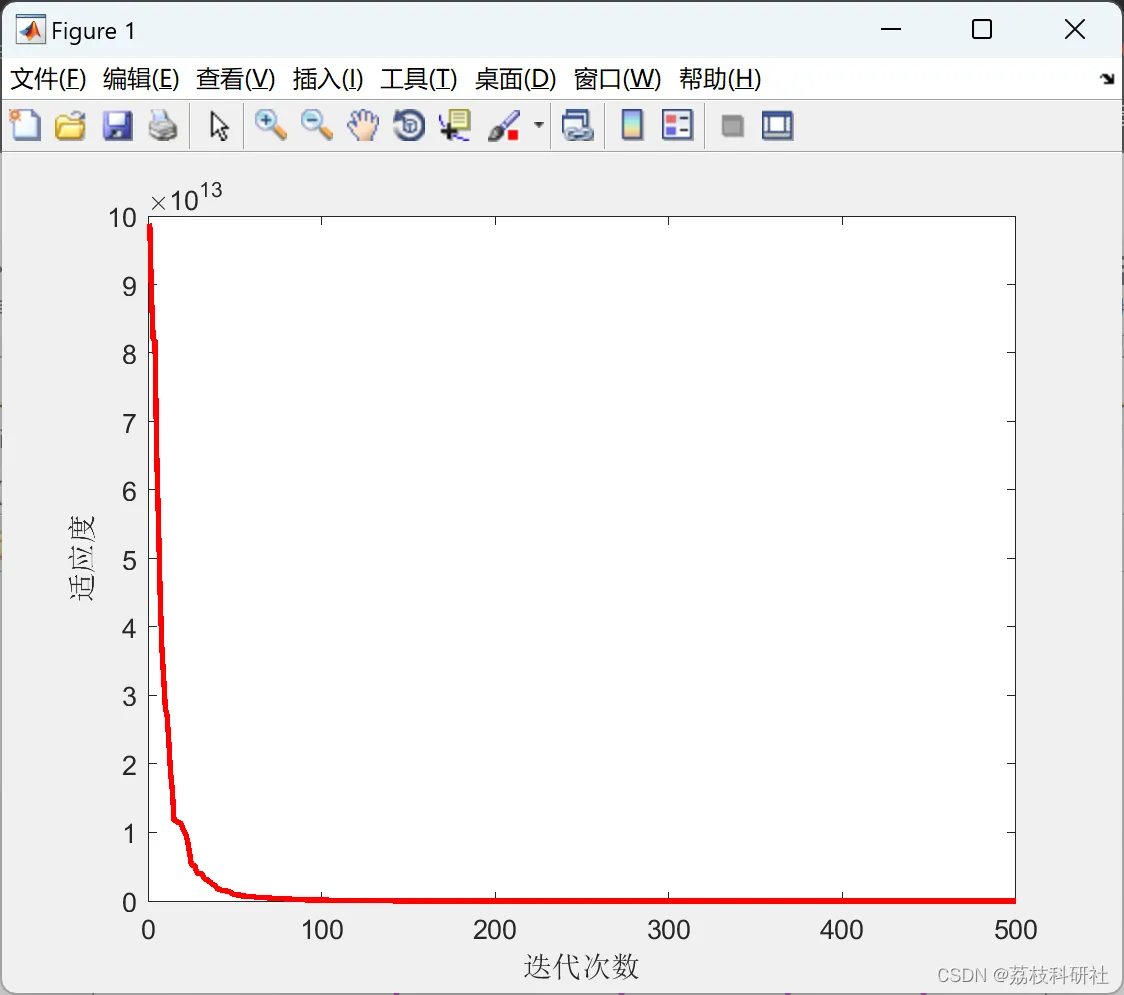Screen dimensions: 1124x995
Task: Open the brush color dropdown arrow
Action: 539,125
